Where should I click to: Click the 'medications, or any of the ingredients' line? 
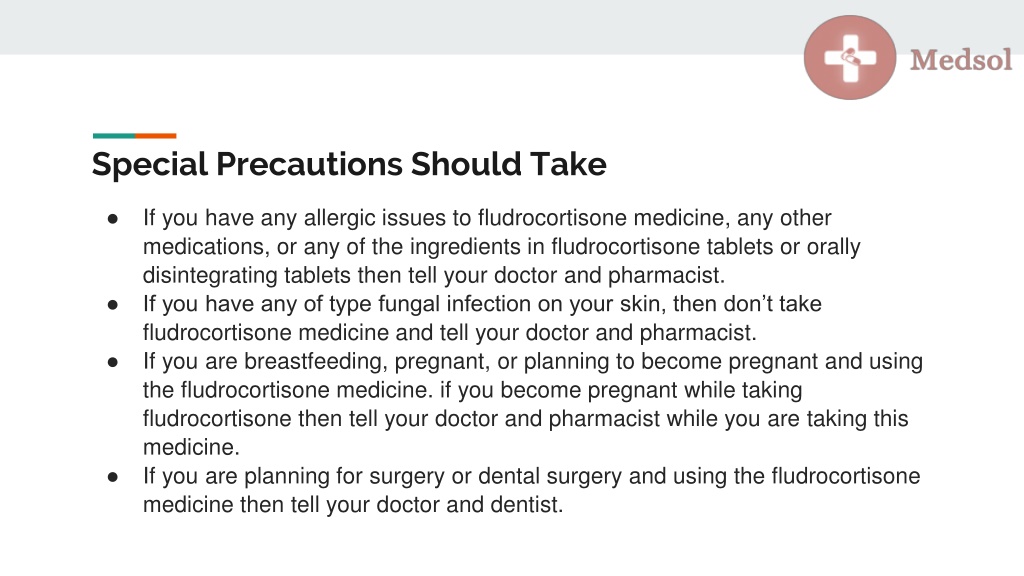click(502, 247)
